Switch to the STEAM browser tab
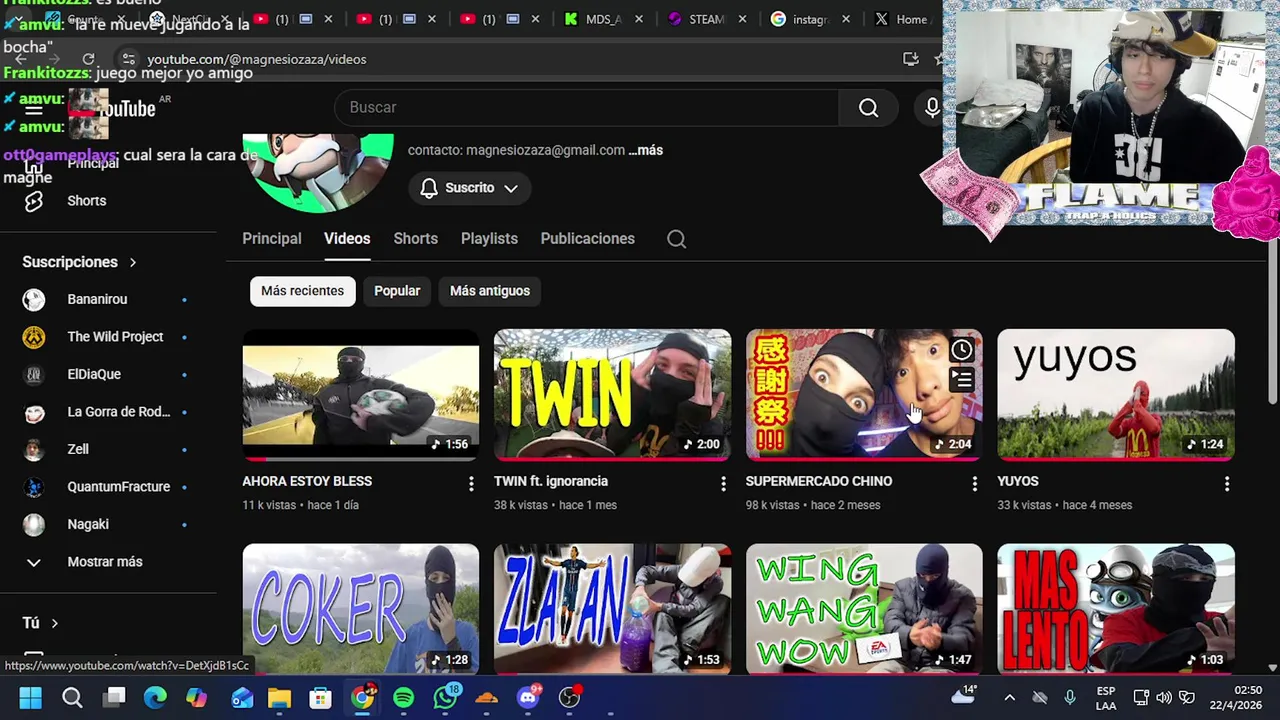 click(708, 19)
